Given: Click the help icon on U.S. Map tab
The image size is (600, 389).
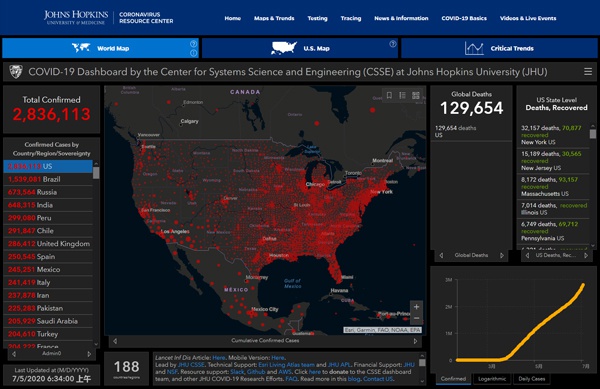Looking at the screenshot, I should (x=393, y=44).
